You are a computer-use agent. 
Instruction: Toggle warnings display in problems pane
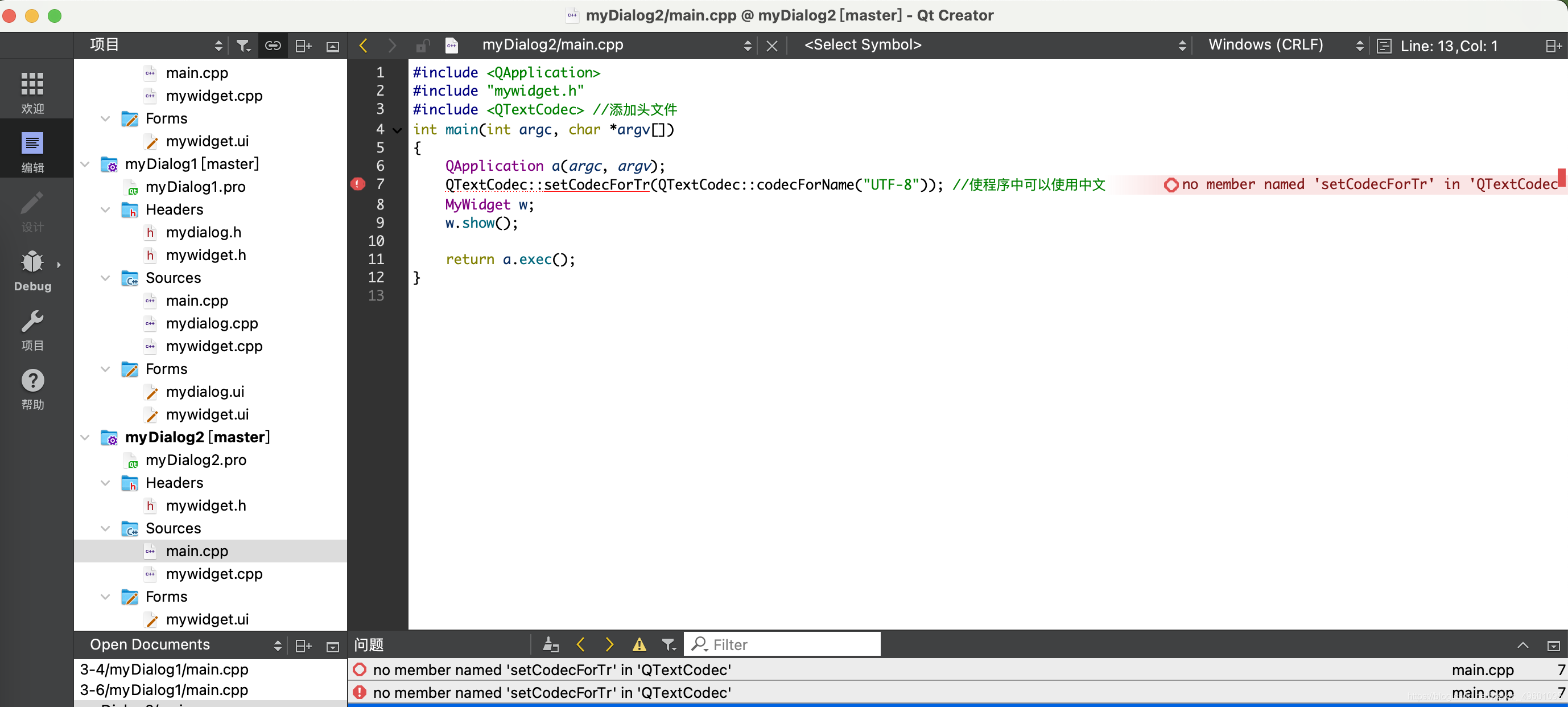point(638,644)
